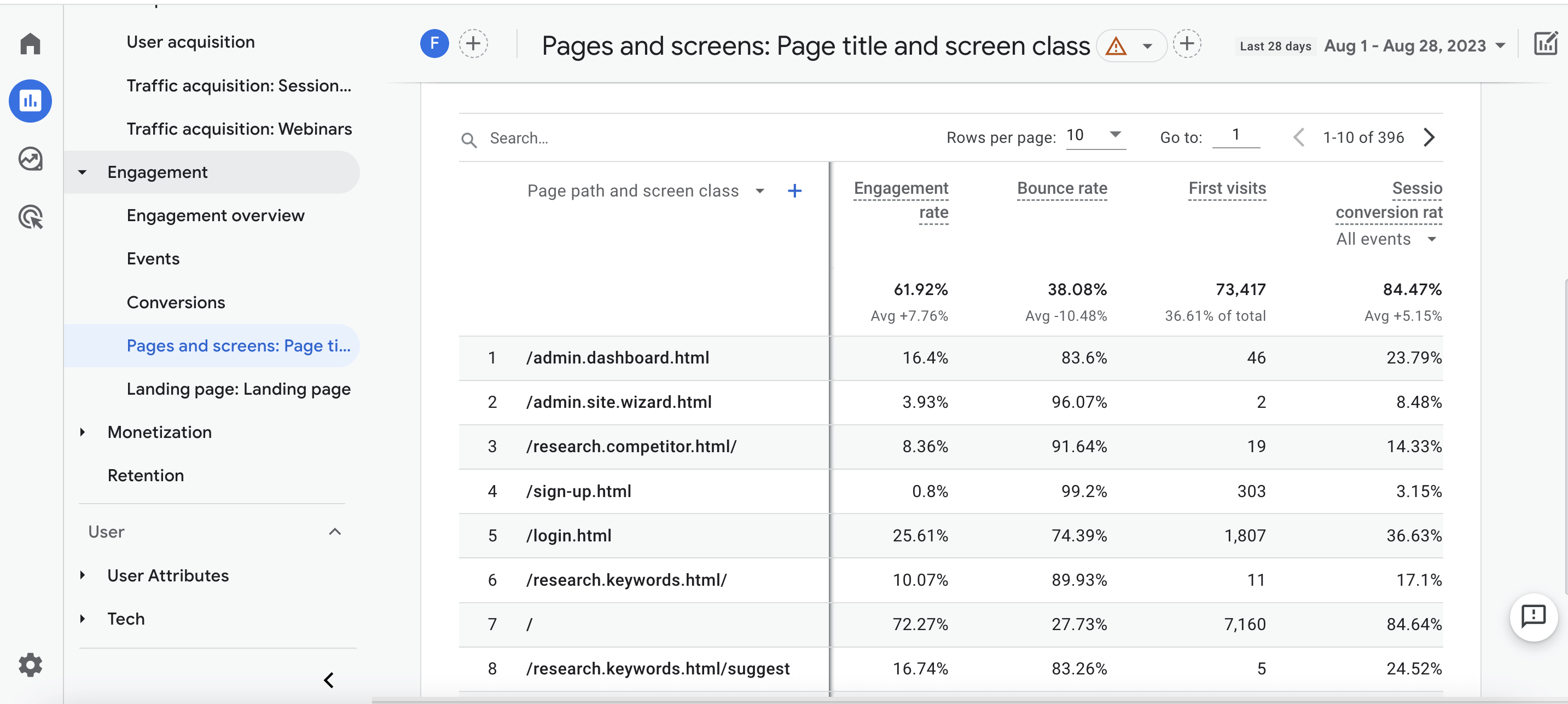Click the add comparison plus icon
This screenshot has width=1568, height=704.
point(473,44)
